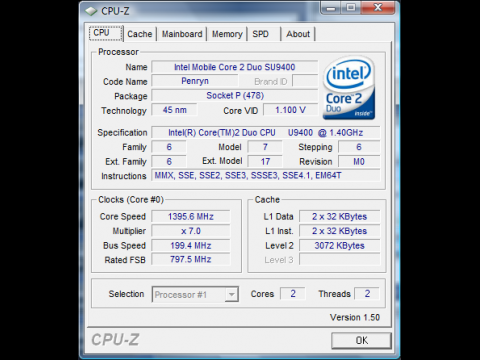Click the Processor group label
Viewport: 480px width, 360px height.
coord(118,52)
